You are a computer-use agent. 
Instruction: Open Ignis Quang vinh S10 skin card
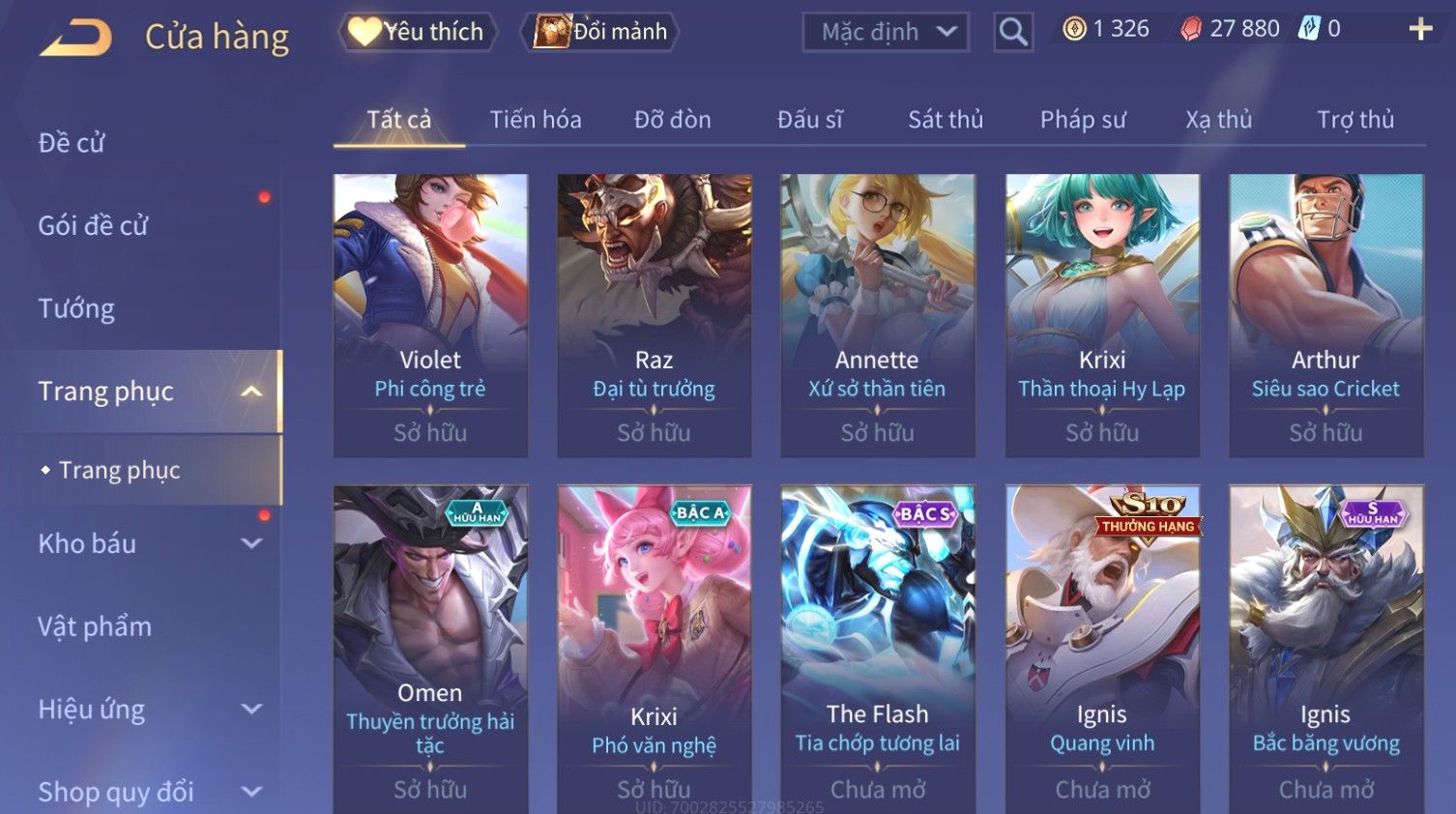1102,649
